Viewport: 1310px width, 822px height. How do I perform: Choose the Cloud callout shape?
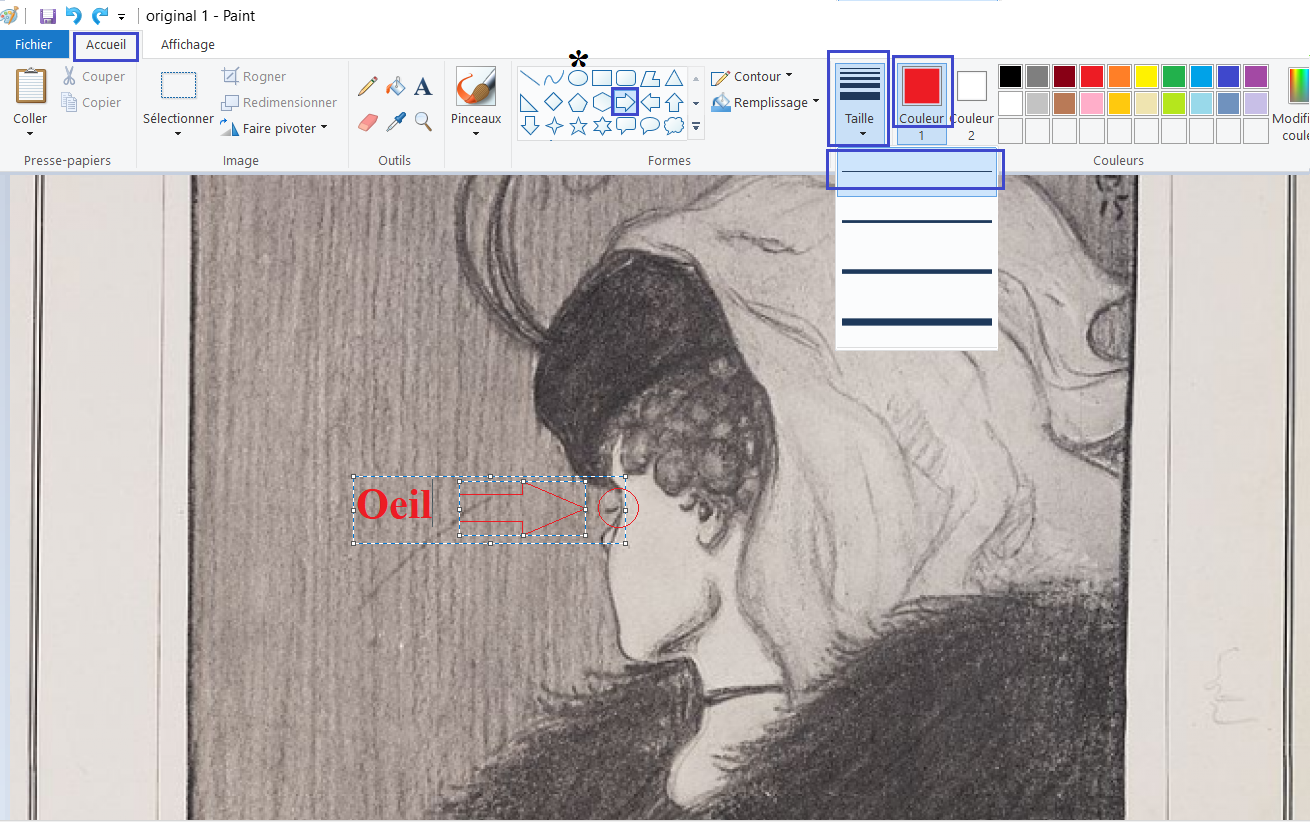674,126
